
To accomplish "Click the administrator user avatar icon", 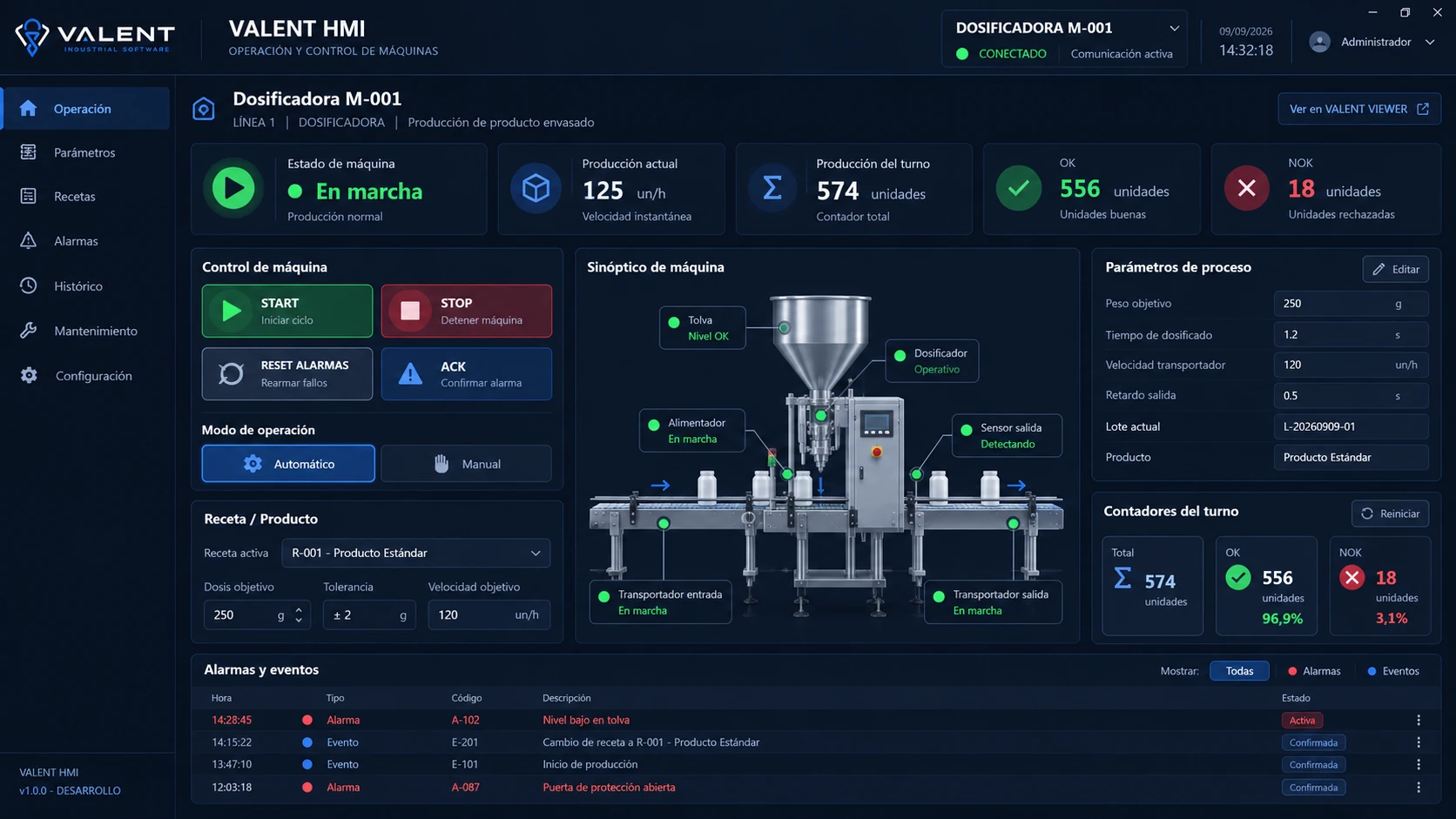I will (x=1319, y=42).
